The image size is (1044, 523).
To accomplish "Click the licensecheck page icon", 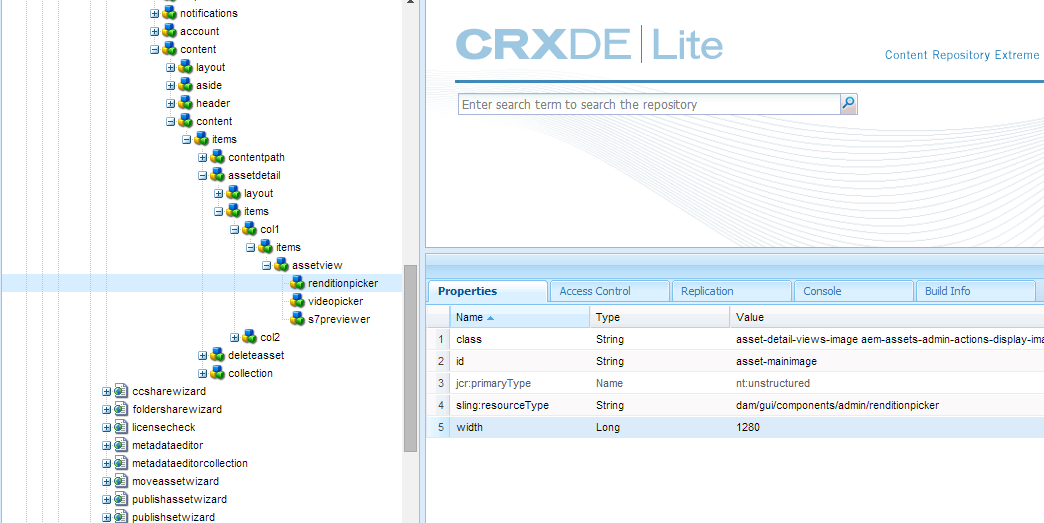I will (x=121, y=427).
